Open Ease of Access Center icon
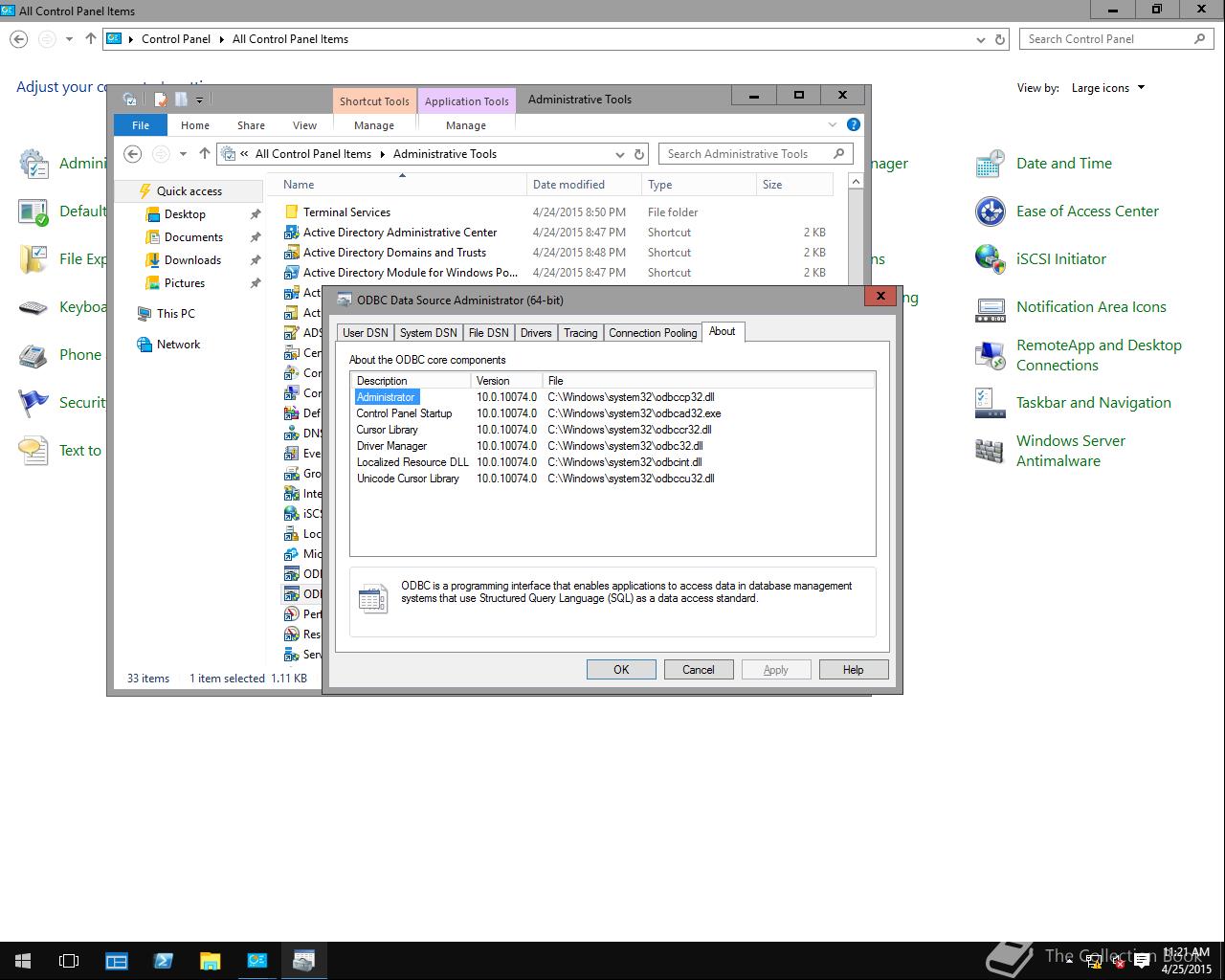 pos(990,212)
